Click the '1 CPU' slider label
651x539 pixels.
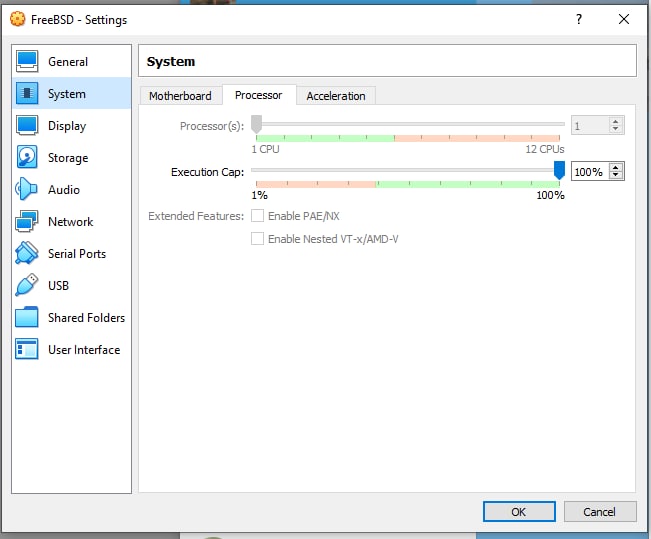(x=265, y=149)
